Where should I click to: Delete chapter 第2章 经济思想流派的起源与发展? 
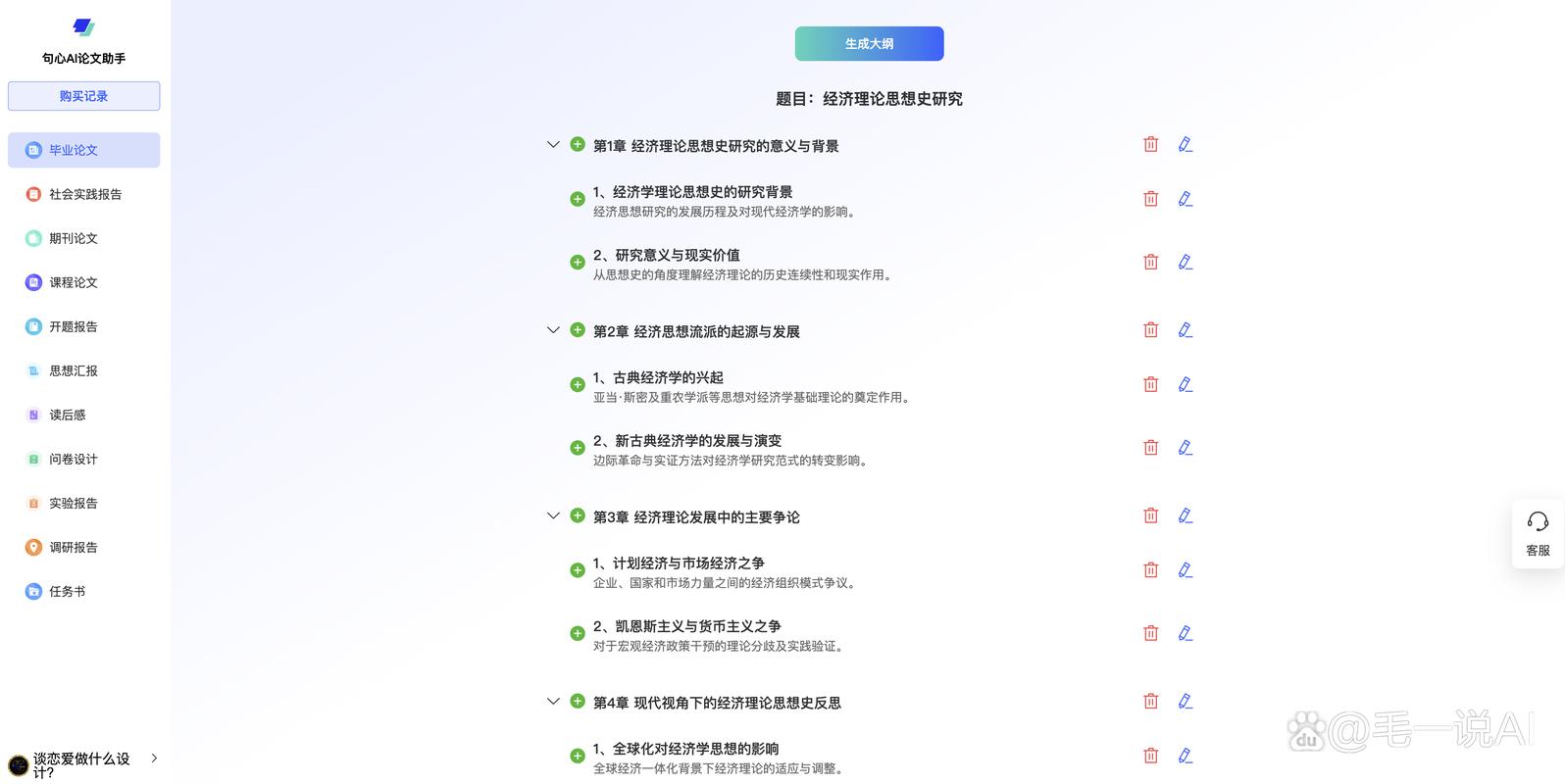coord(1151,330)
